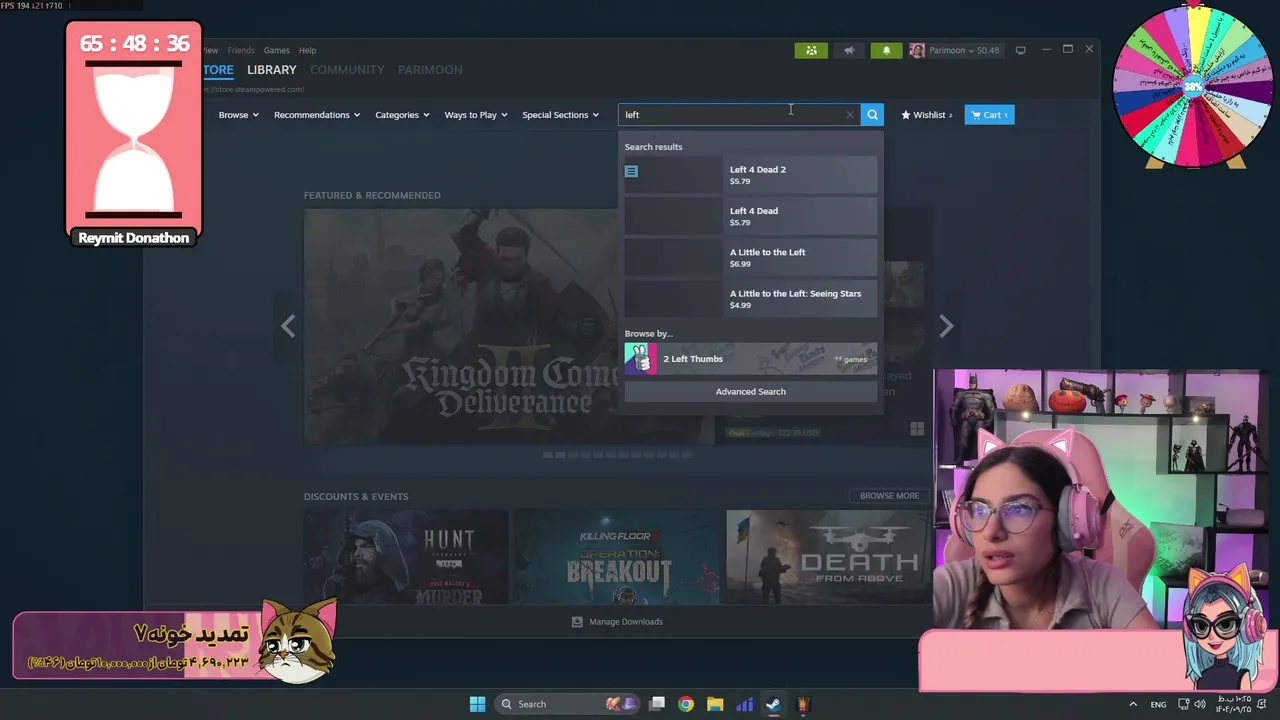Click the Manage Downloads icon

point(577,622)
